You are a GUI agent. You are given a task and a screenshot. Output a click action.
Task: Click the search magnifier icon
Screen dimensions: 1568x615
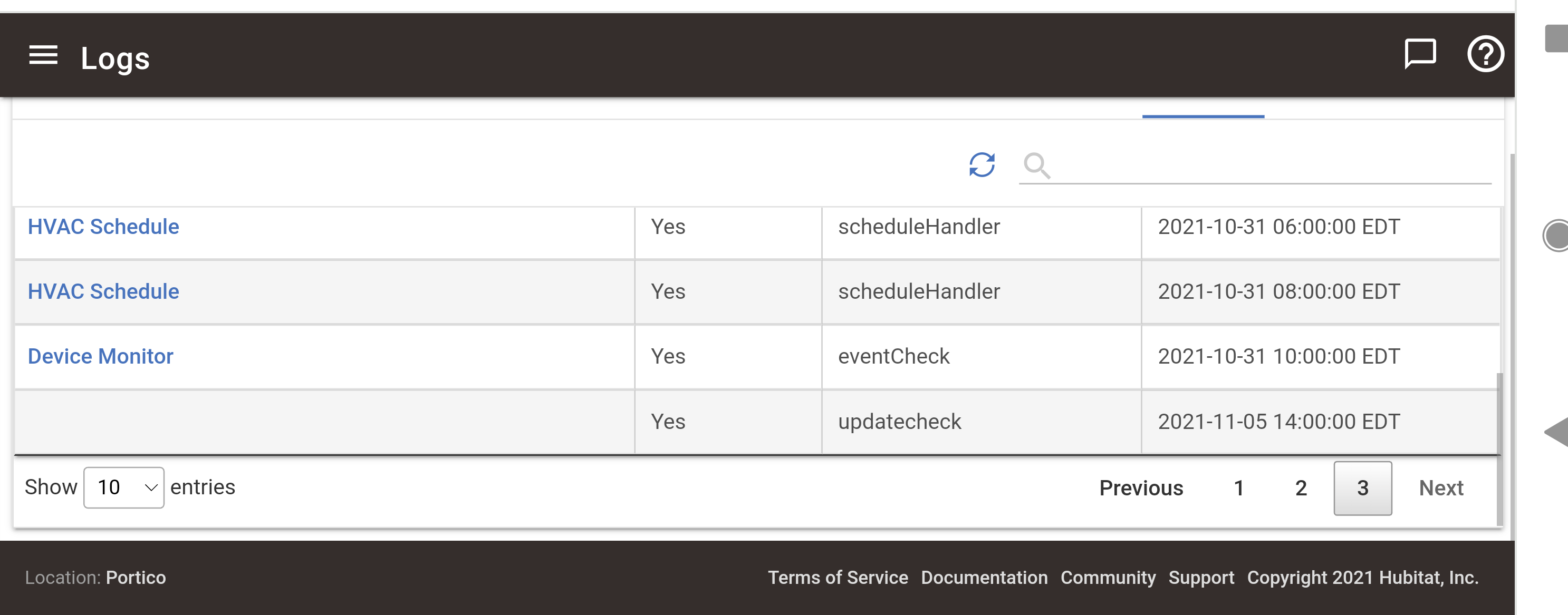point(1036,165)
